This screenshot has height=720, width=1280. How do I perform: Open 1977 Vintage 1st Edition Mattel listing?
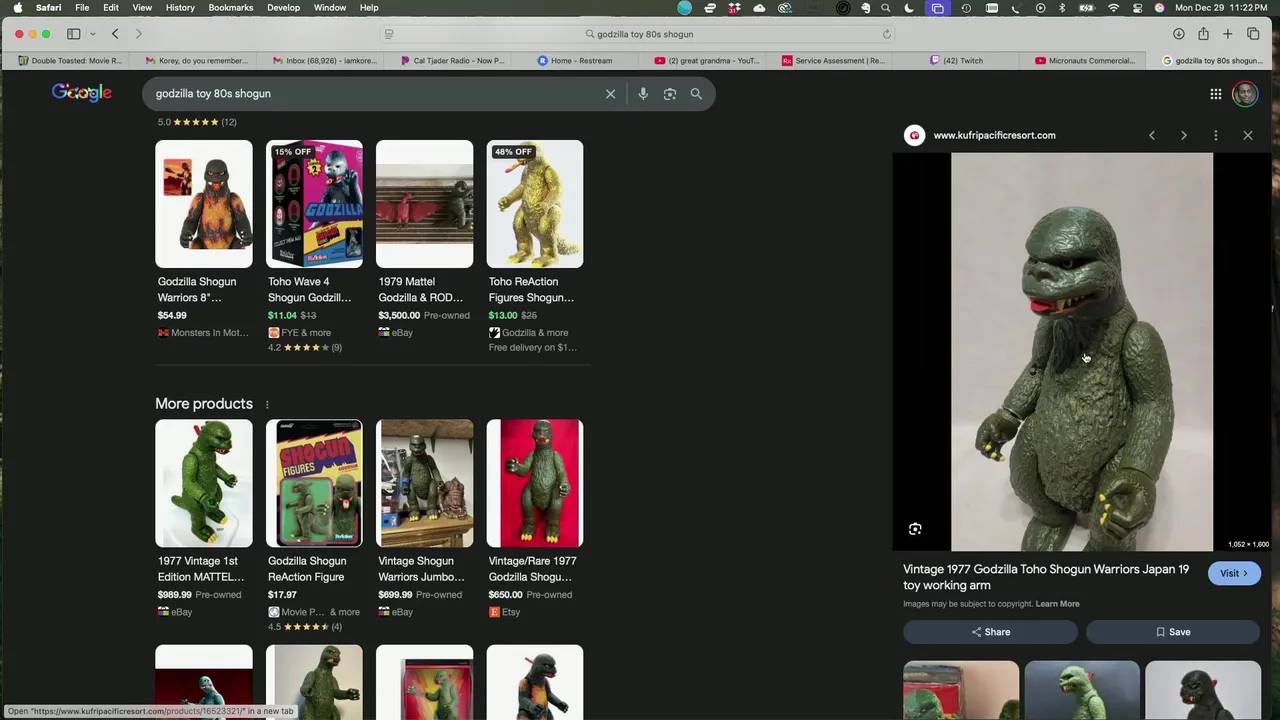tap(204, 520)
